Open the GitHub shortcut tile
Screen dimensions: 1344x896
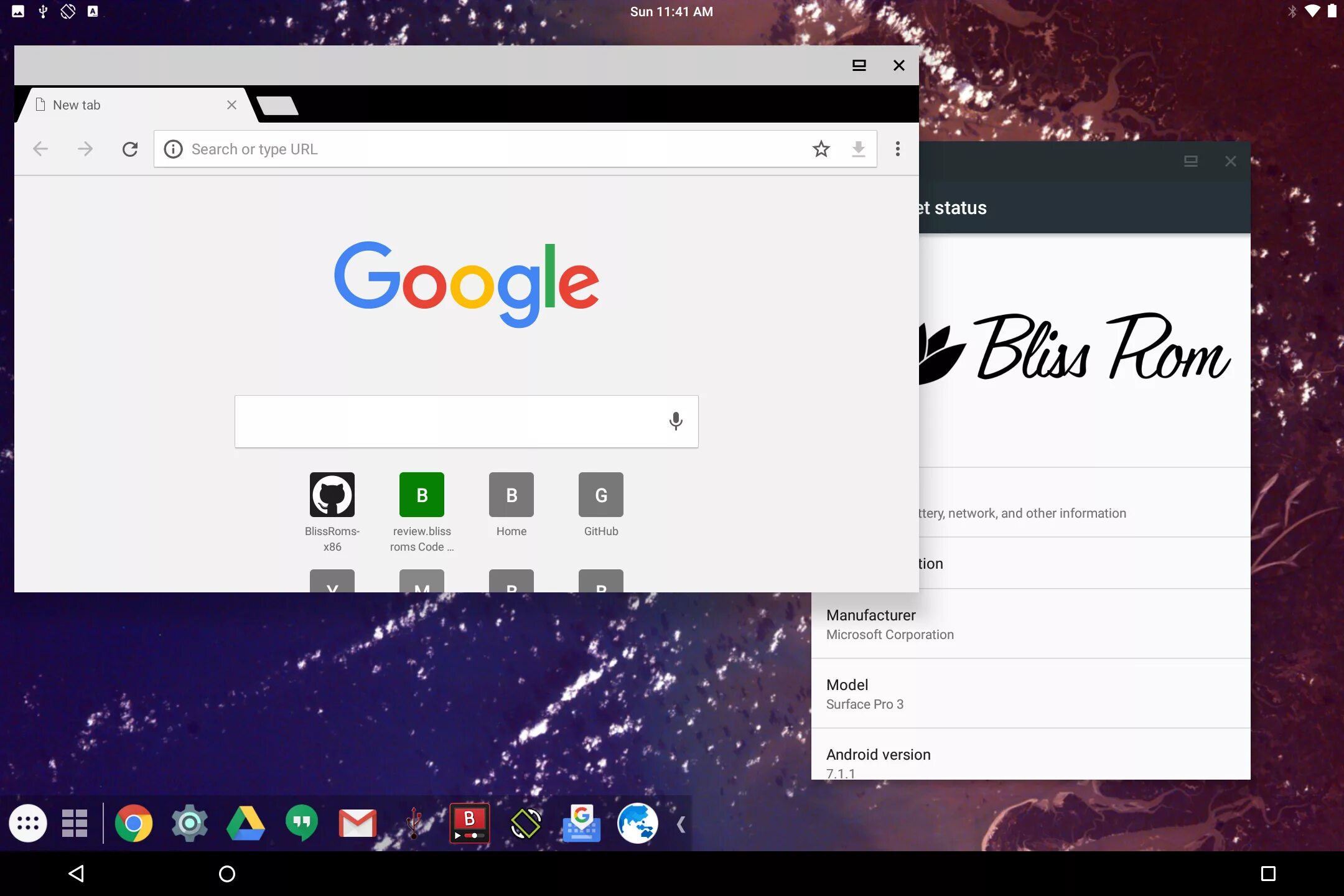[x=601, y=505]
